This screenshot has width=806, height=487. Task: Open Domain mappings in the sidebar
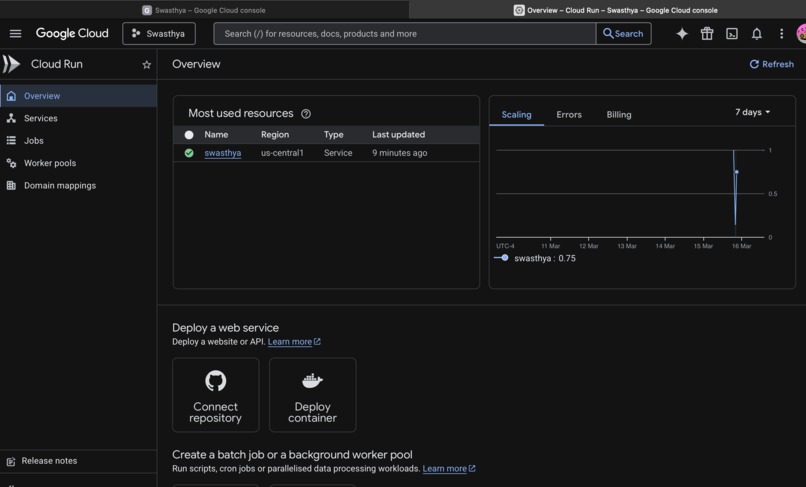(x=78, y=186)
